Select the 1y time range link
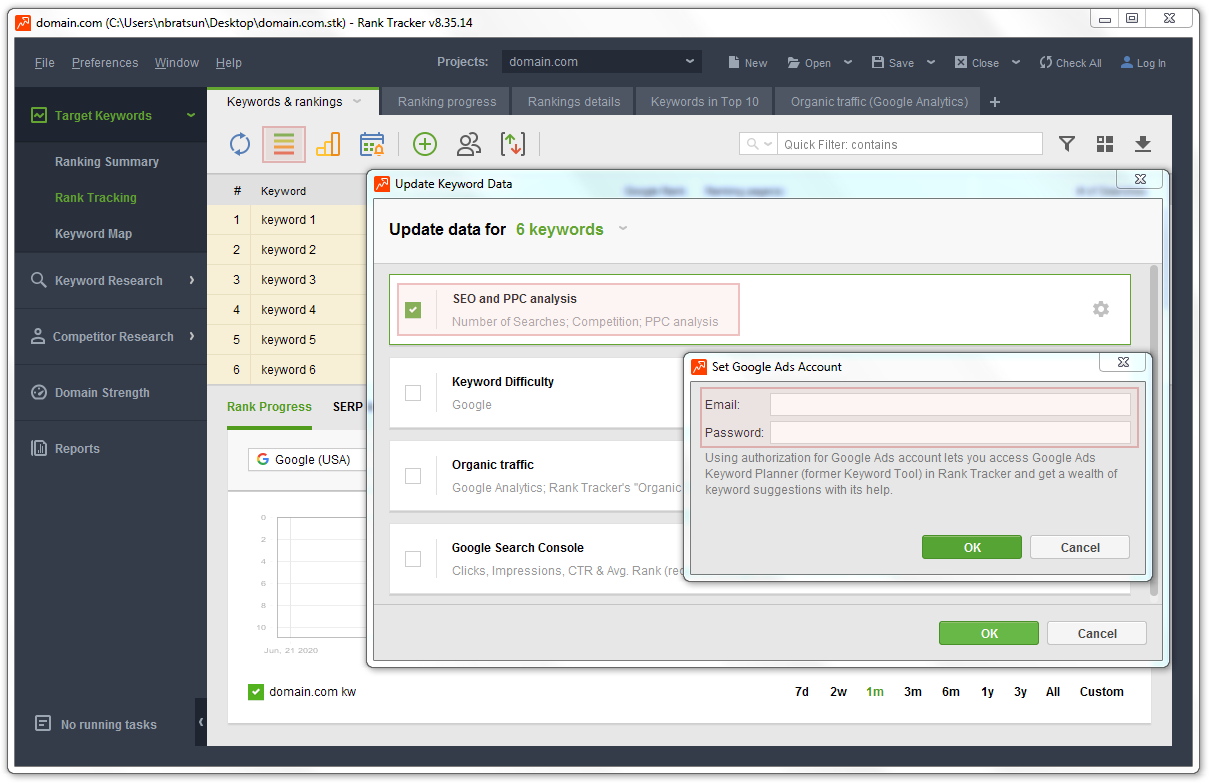1210x783 pixels. pyautogui.click(x=987, y=691)
